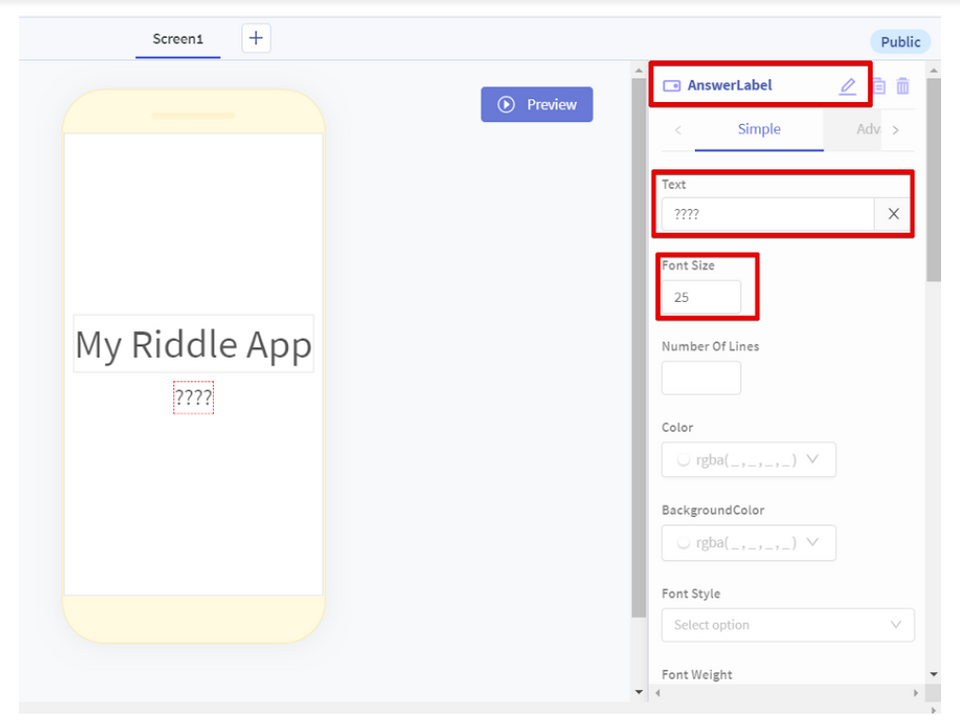Click the label component icon beside AnswerLabel
This screenshot has height=723, width=960.
(x=672, y=86)
